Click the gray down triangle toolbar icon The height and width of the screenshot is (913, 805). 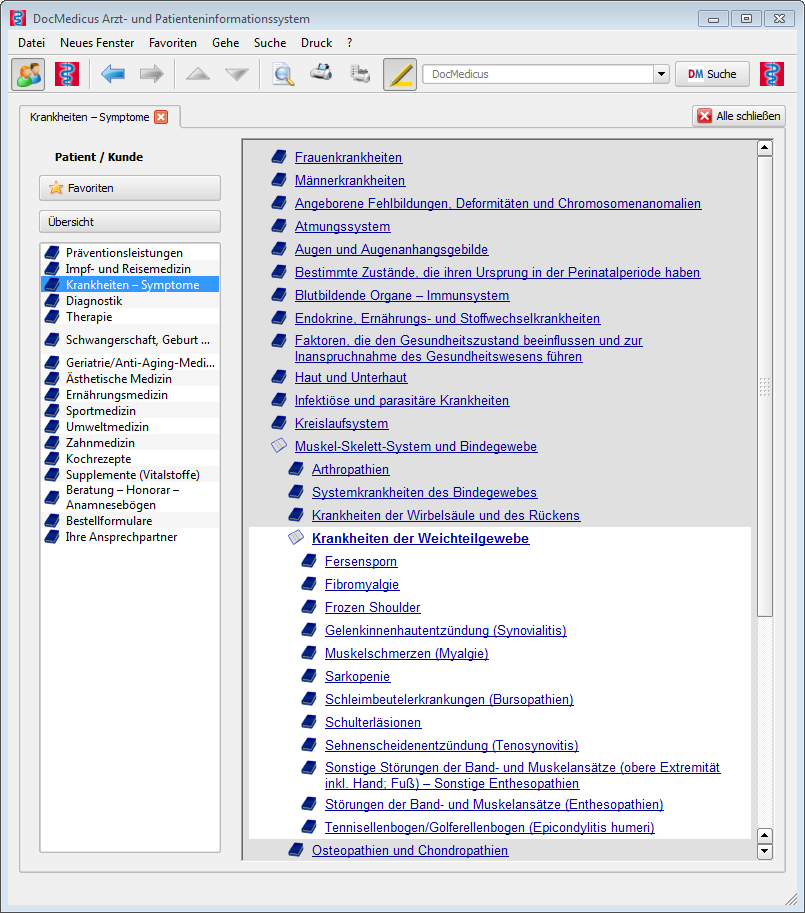(x=237, y=74)
